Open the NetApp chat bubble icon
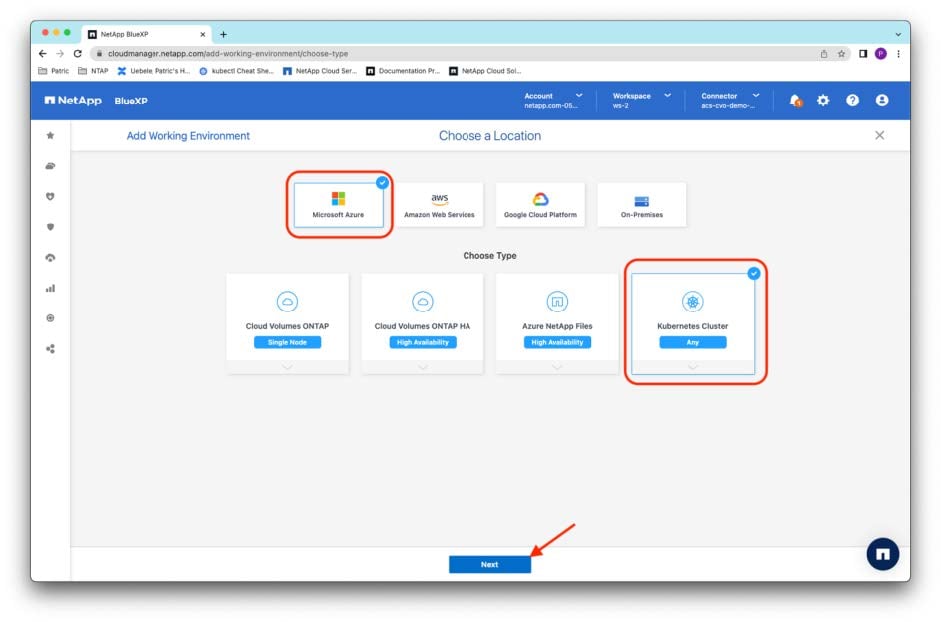Viewport: 941px width, 622px height. (x=882, y=553)
